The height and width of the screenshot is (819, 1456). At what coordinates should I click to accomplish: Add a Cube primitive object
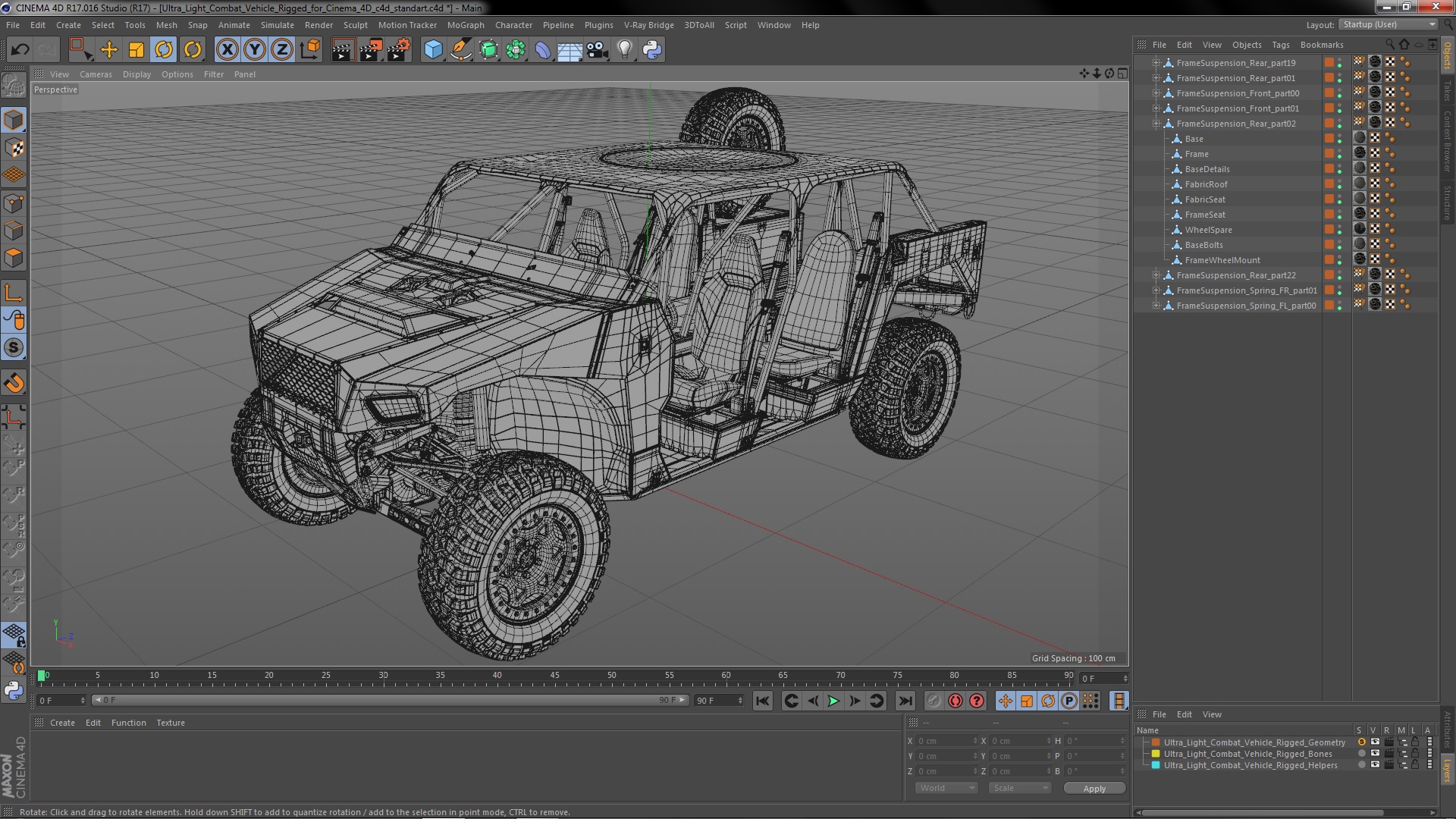pos(433,50)
